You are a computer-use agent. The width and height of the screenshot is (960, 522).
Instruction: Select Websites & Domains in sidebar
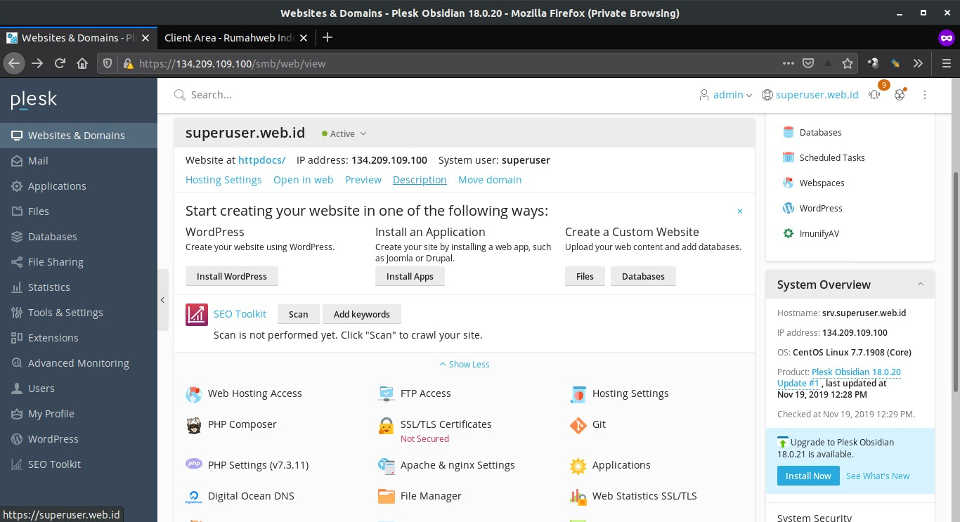point(78,135)
